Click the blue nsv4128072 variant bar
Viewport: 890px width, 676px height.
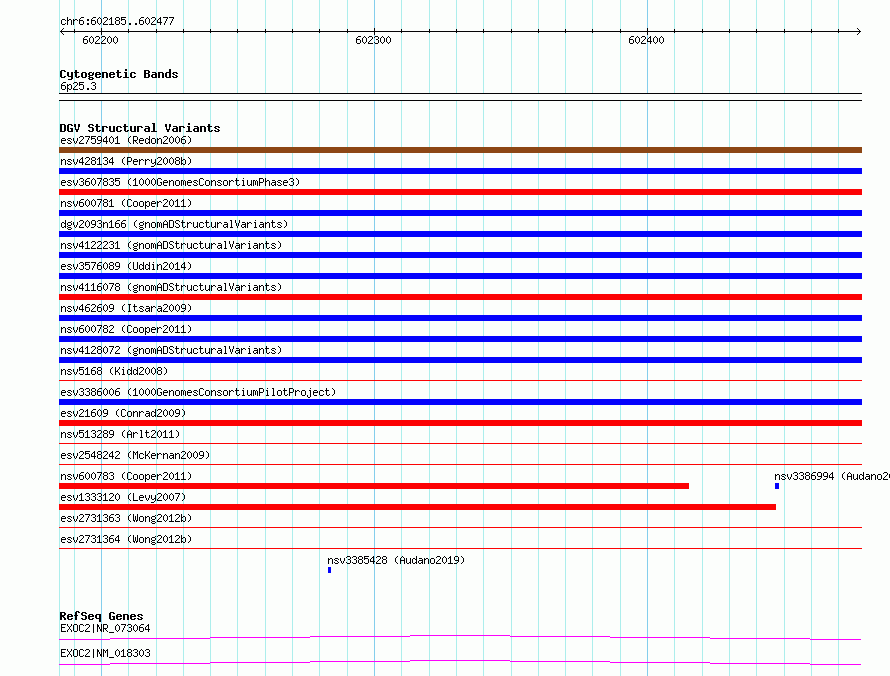[x=460, y=360]
